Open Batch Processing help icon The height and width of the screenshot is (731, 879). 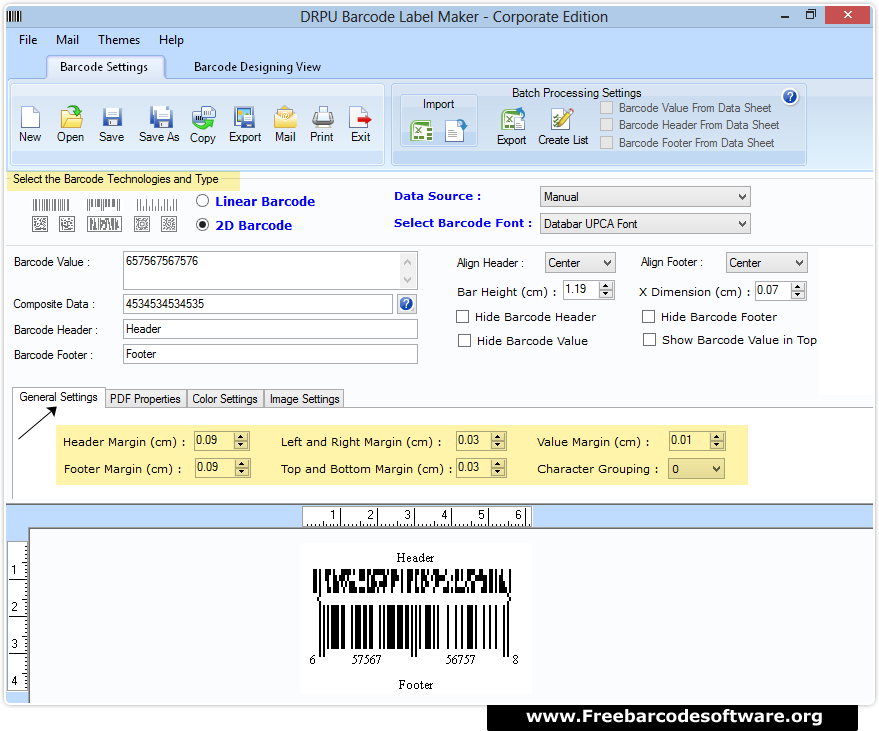[x=790, y=97]
